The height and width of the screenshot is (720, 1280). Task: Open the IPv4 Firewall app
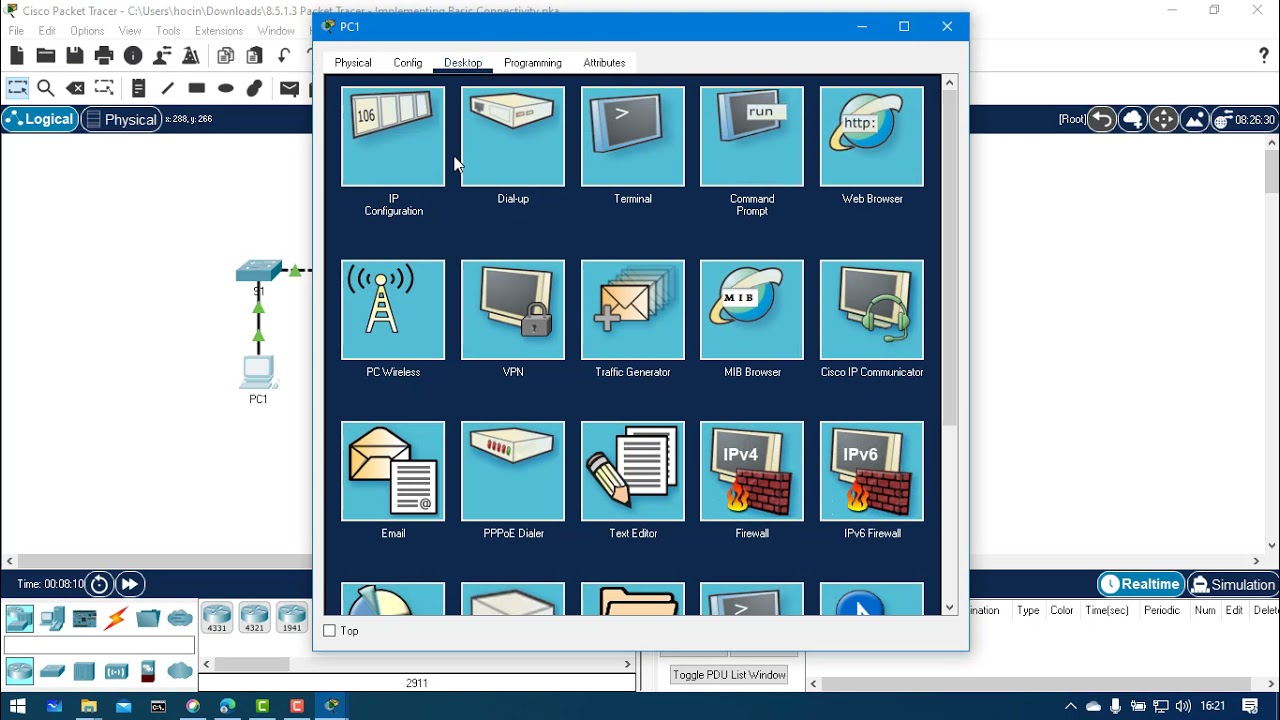tap(752, 471)
